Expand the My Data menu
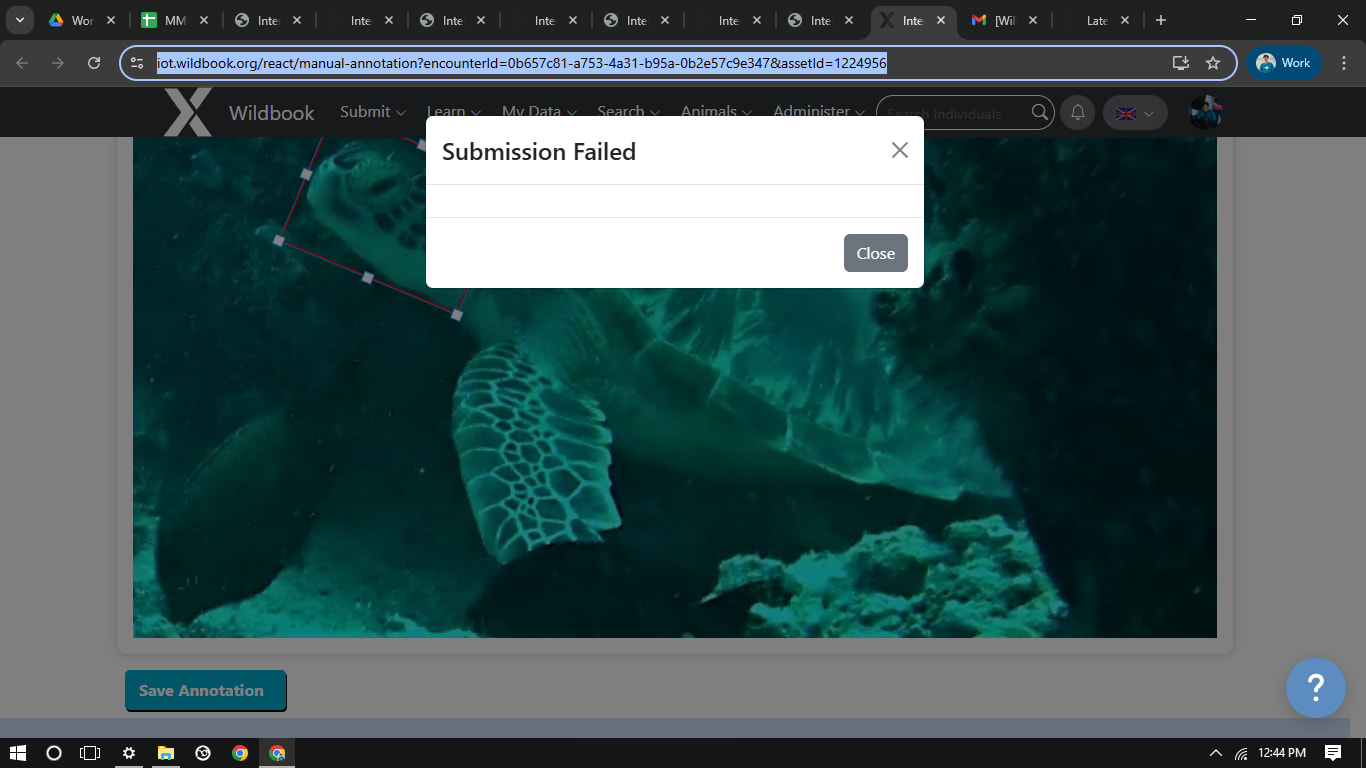The height and width of the screenshot is (768, 1366). coord(538,112)
